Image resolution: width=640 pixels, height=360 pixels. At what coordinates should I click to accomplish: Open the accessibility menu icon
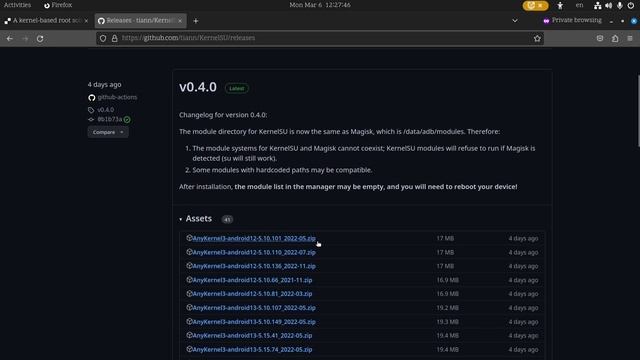coord(560,5)
